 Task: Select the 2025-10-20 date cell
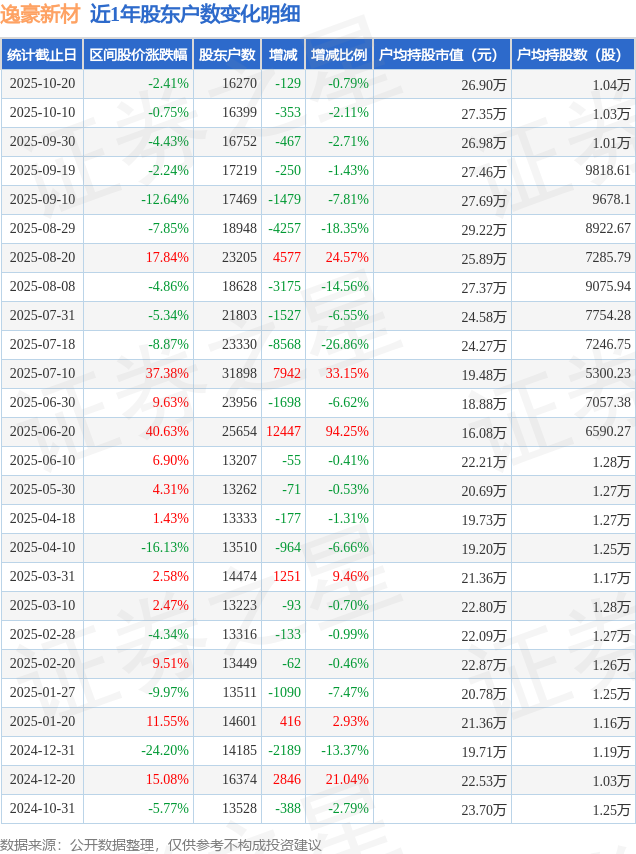[42, 84]
